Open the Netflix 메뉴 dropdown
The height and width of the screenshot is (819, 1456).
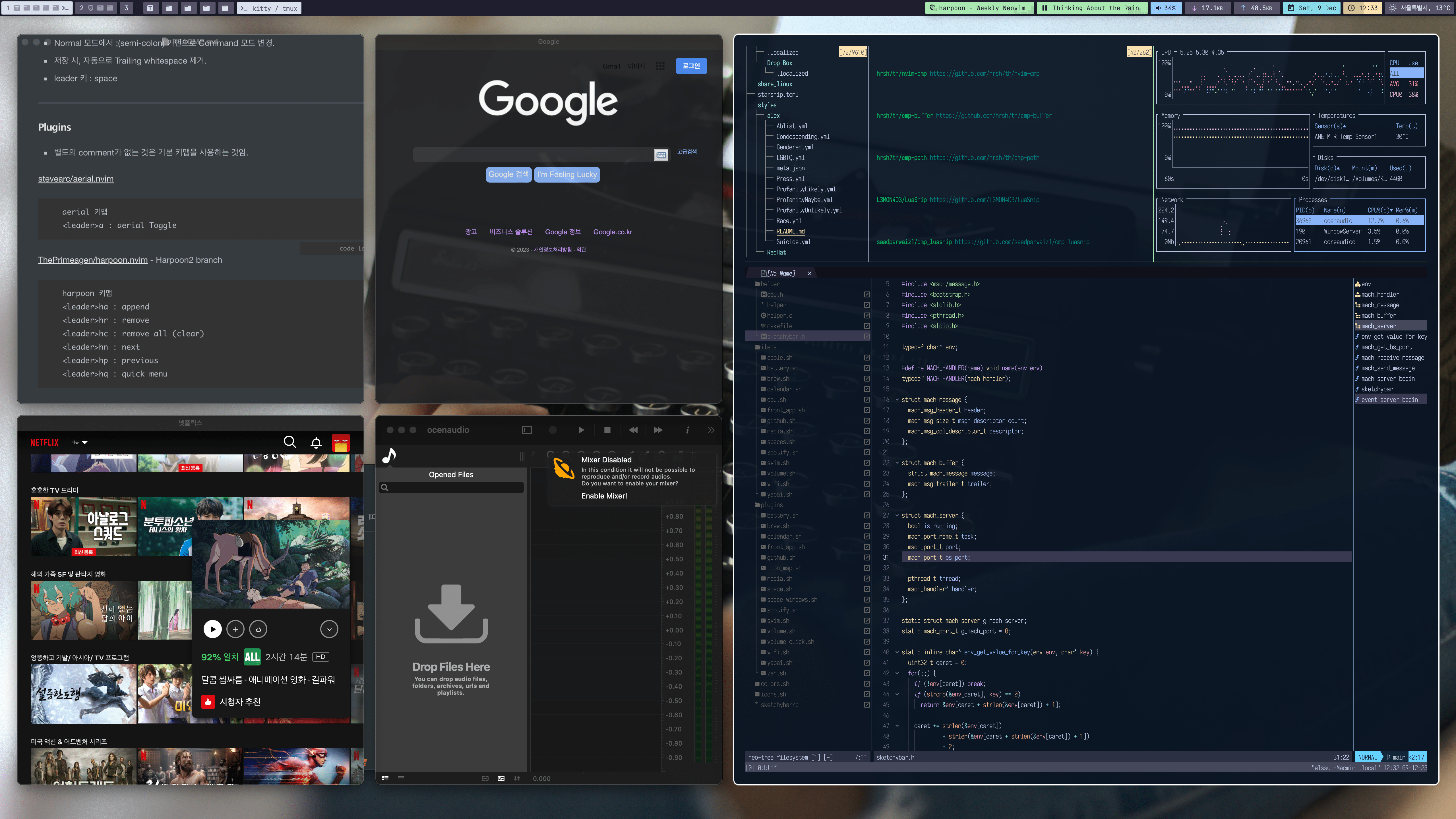click(80, 442)
